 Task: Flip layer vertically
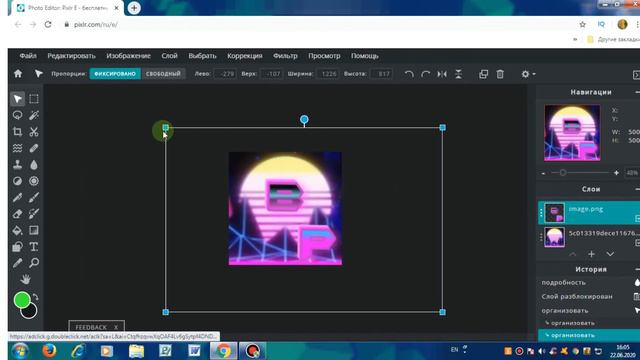[x=458, y=74]
